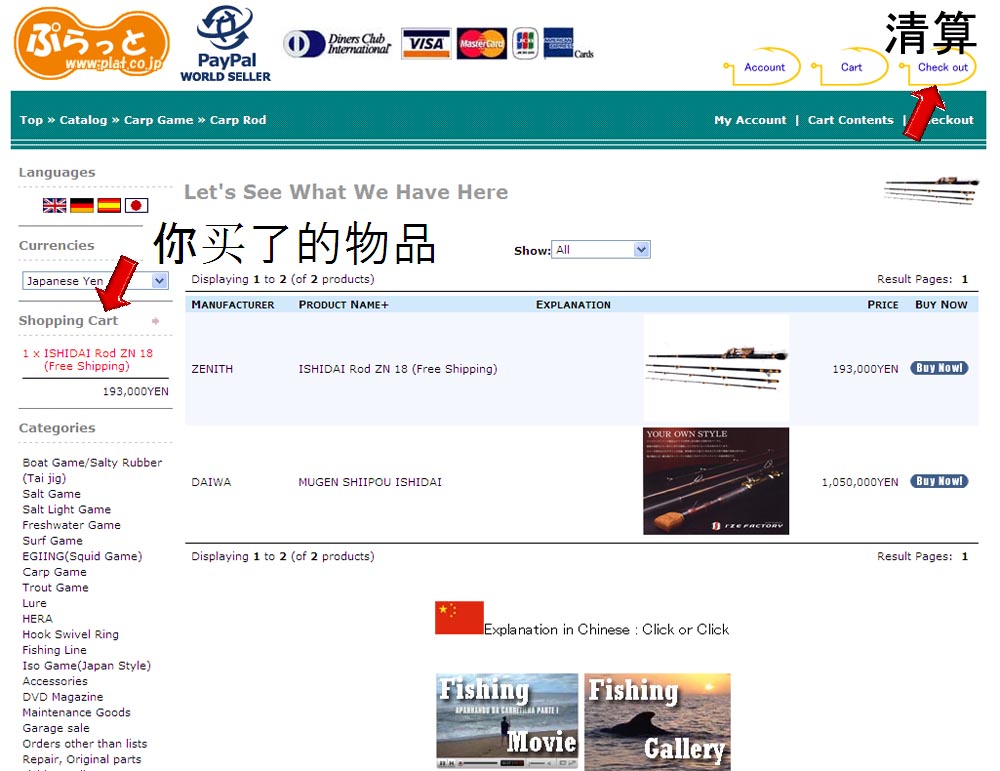Image resolution: width=1000 pixels, height=771 pixels.
Task: Switch language with the Spanish flag
Action: pyautogui.click(x=109, y=205)
